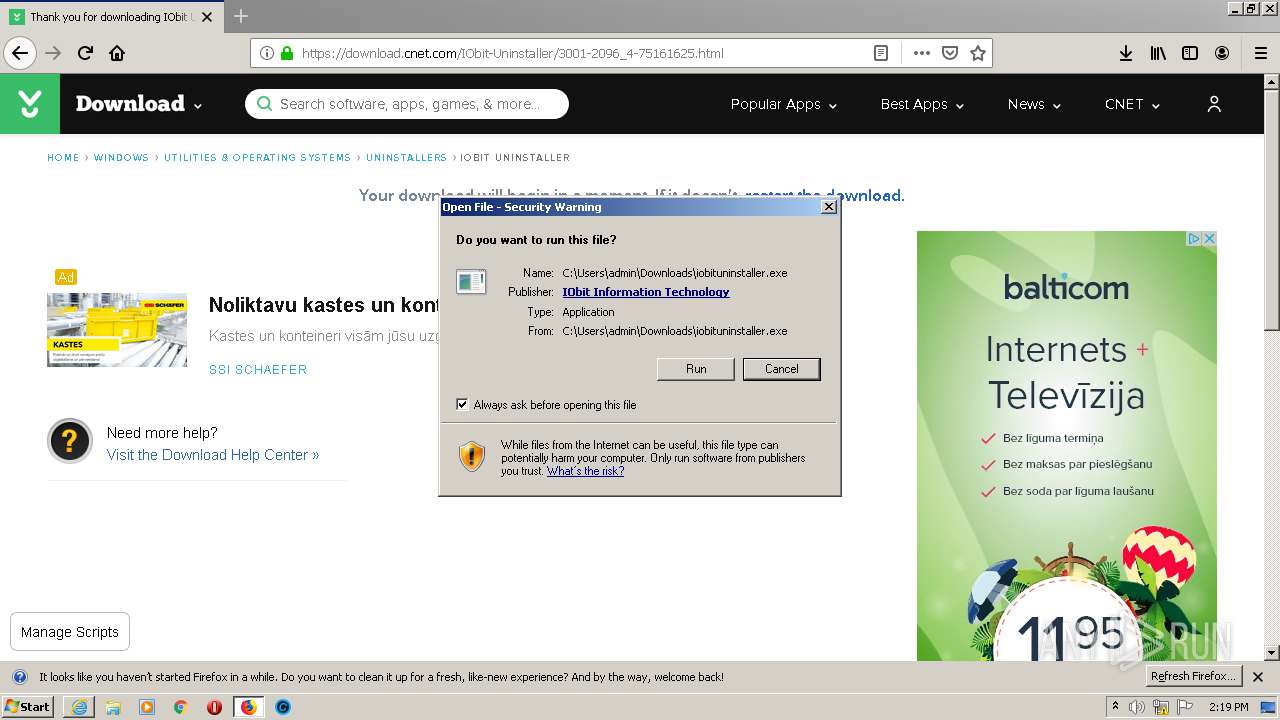The width and height of the screenshot is (1280, 720).
Task: Open Firefox downloads panel
Action: pos(1126,53)
